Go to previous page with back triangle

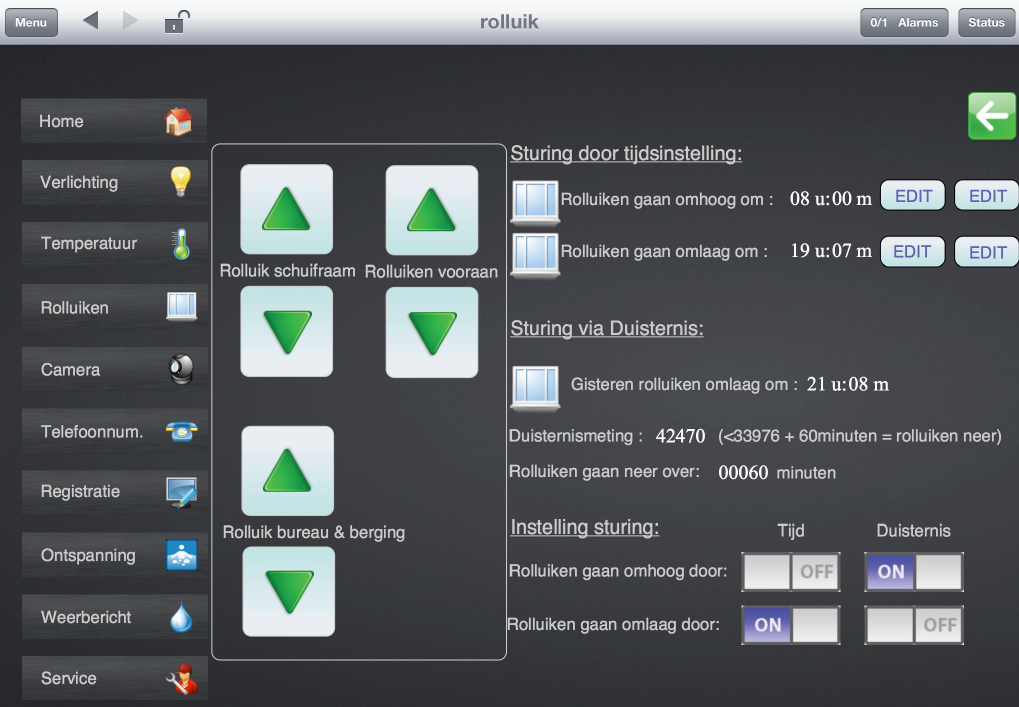click(x=91, y=21)
